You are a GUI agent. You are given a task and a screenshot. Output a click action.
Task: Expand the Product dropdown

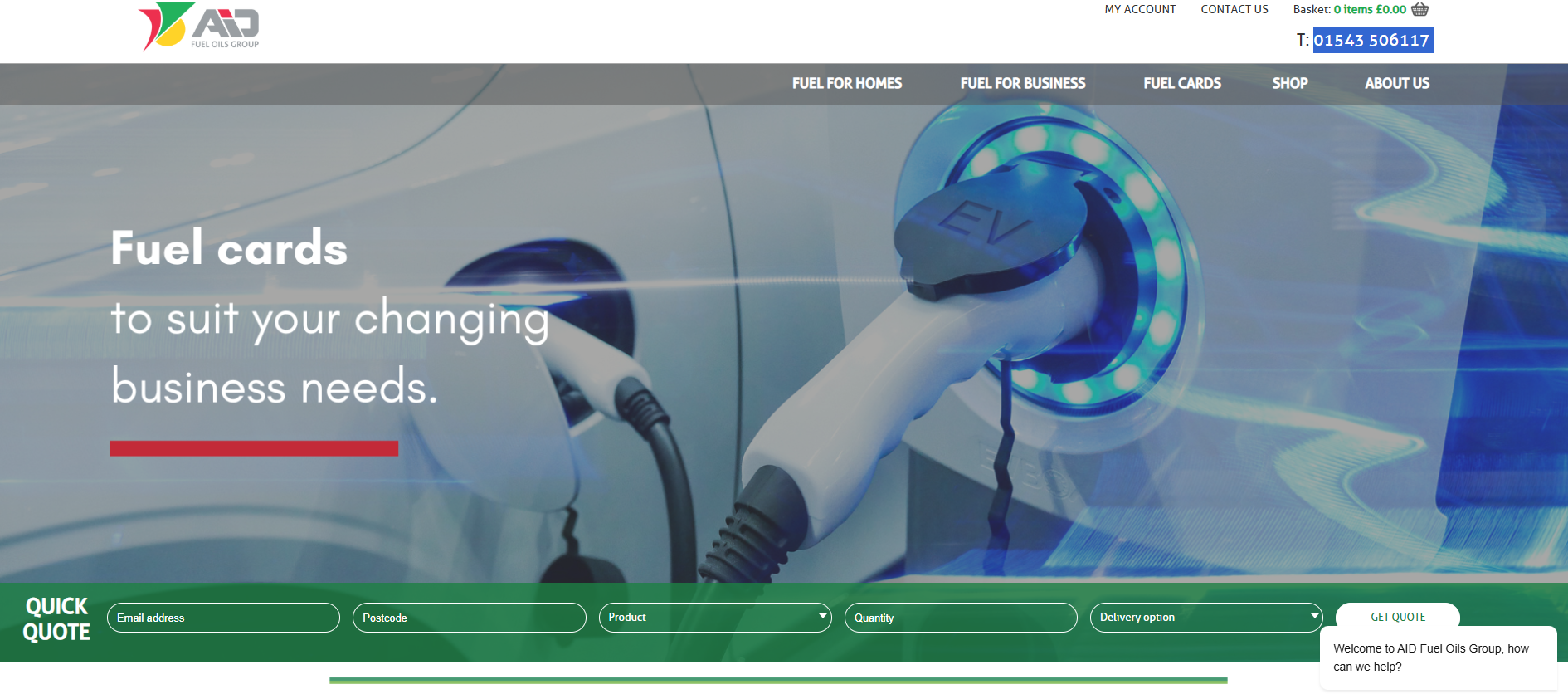(714, 618)
